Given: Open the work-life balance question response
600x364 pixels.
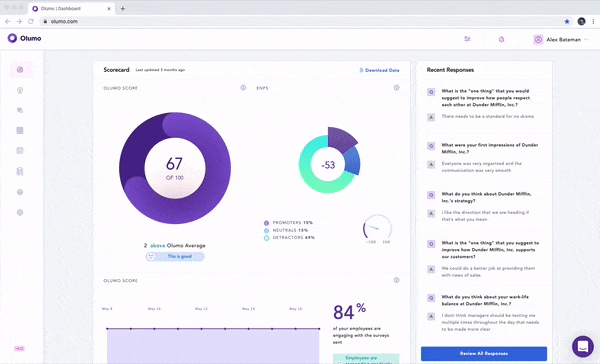Looking at the screenshot, I should click(485, 300).
